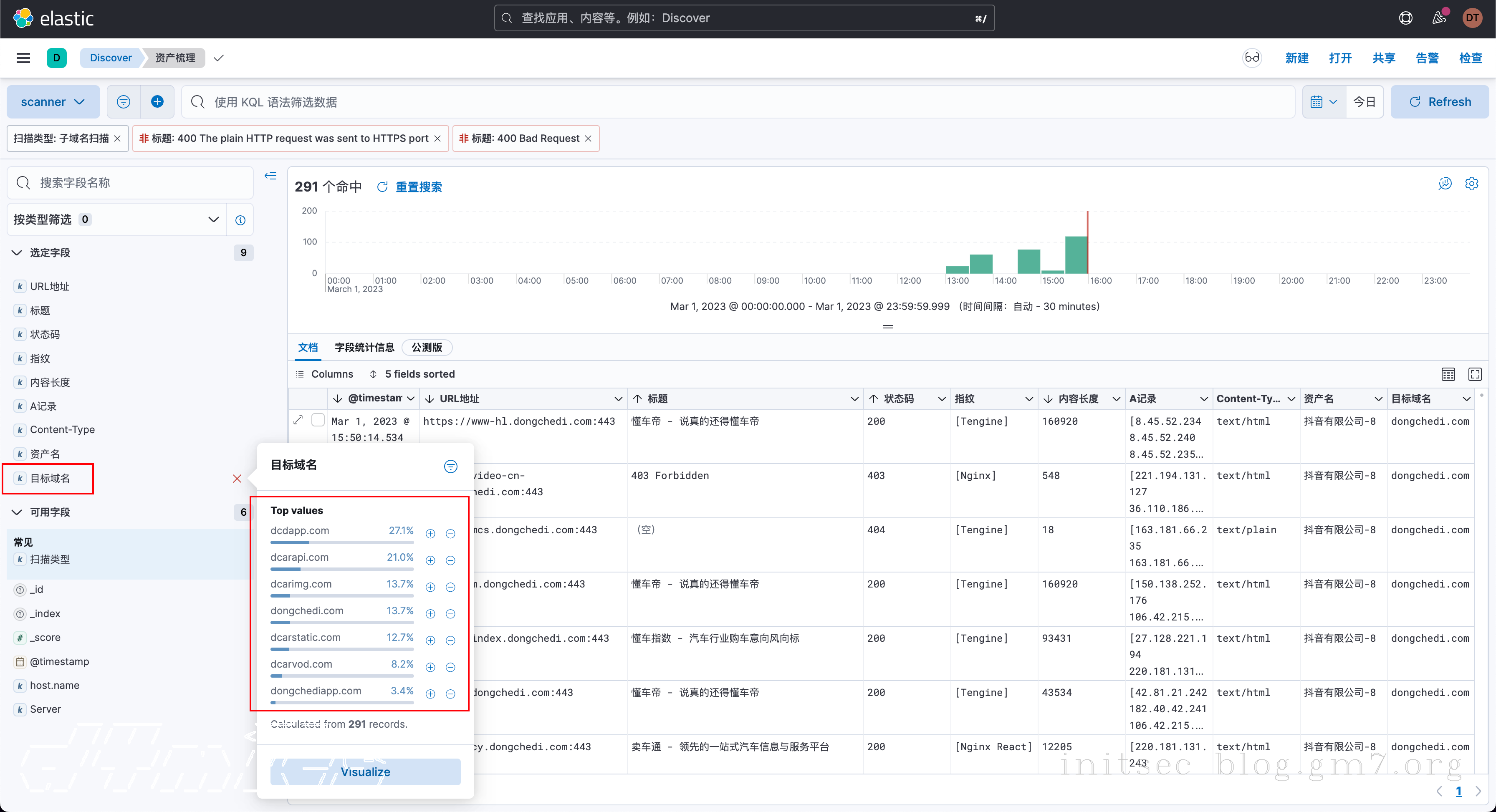
Task: Open the newsfeed notification icon
Action: 1438,18
